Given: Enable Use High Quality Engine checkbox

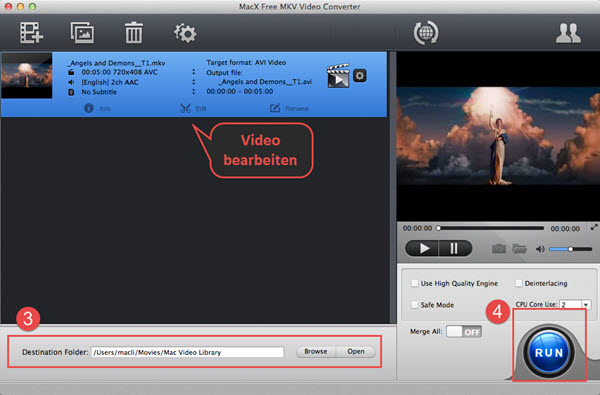Looking at the screenshot, I should pyautogui.click(x=414, y=283).
